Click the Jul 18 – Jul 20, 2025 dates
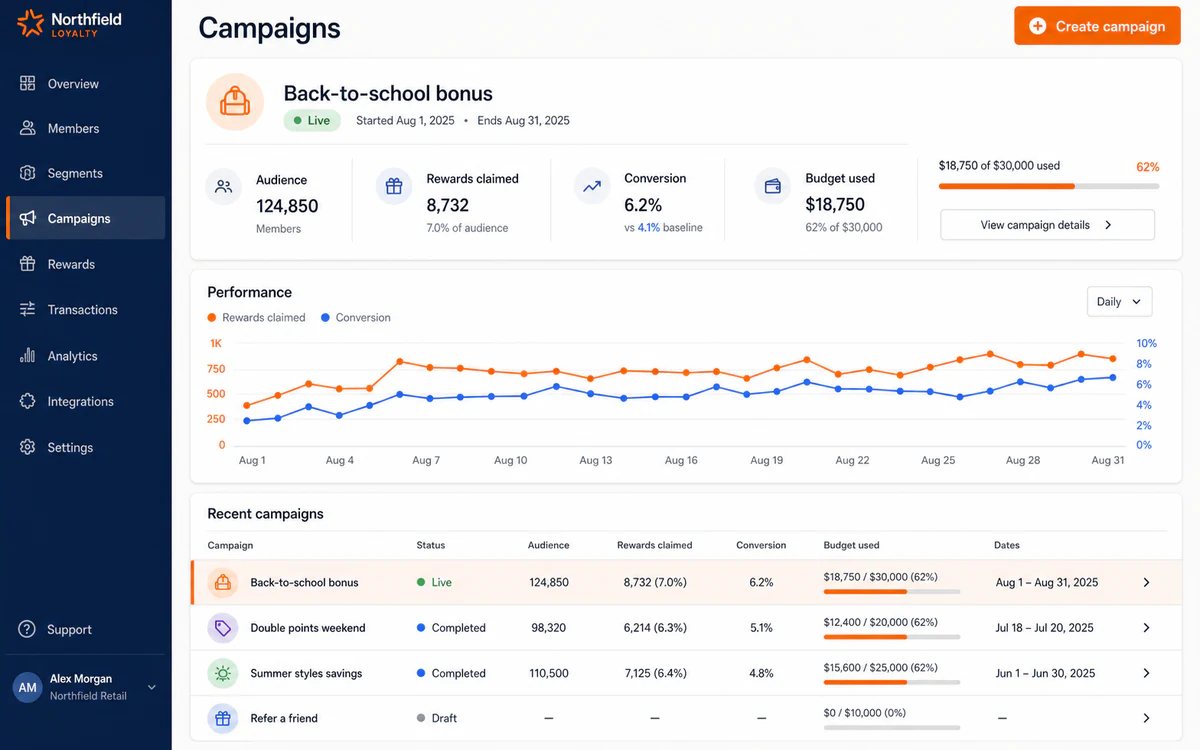The image size is (1200, 750). click(x=1045, y=628)
